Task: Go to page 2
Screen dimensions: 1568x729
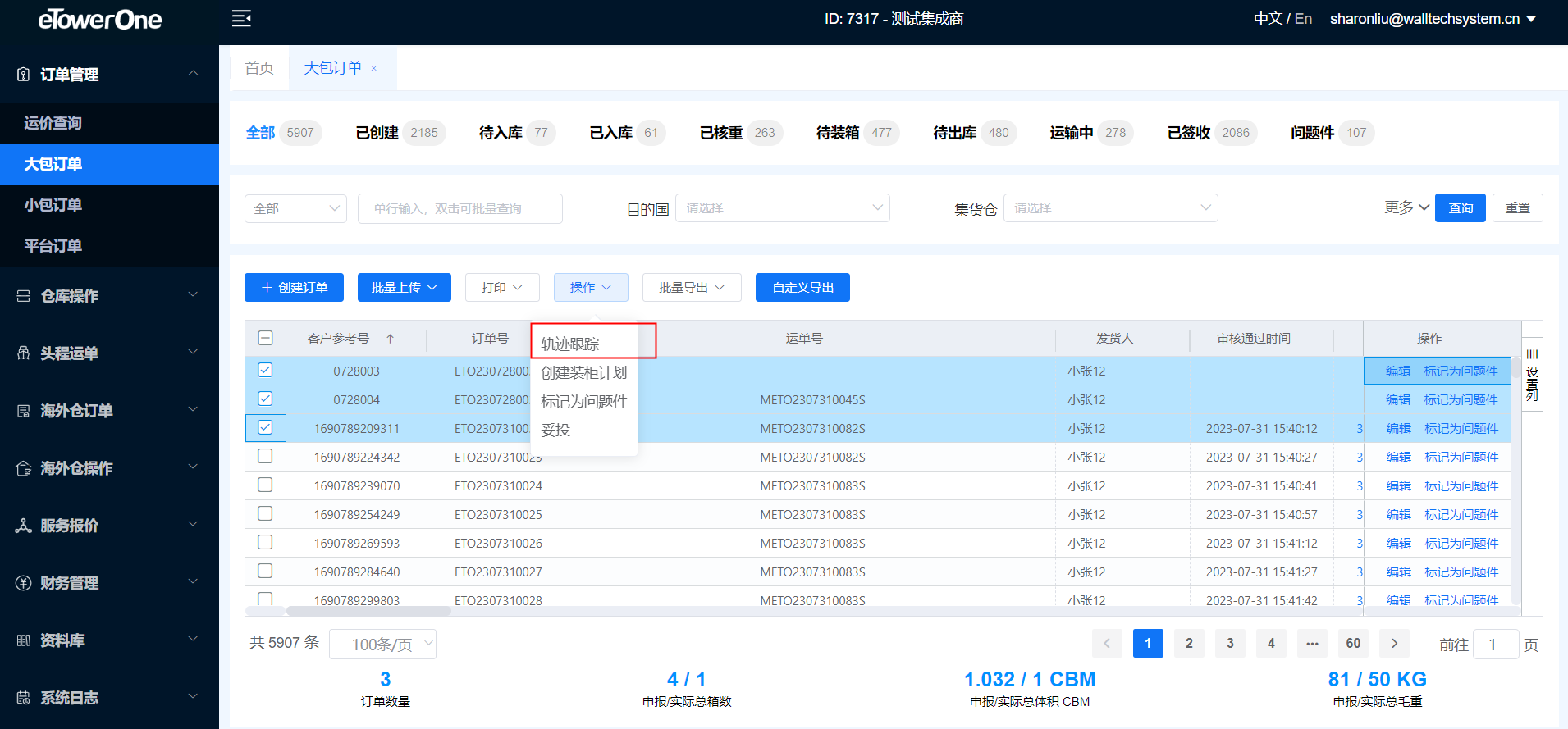Action: [x=1189, y=644]
